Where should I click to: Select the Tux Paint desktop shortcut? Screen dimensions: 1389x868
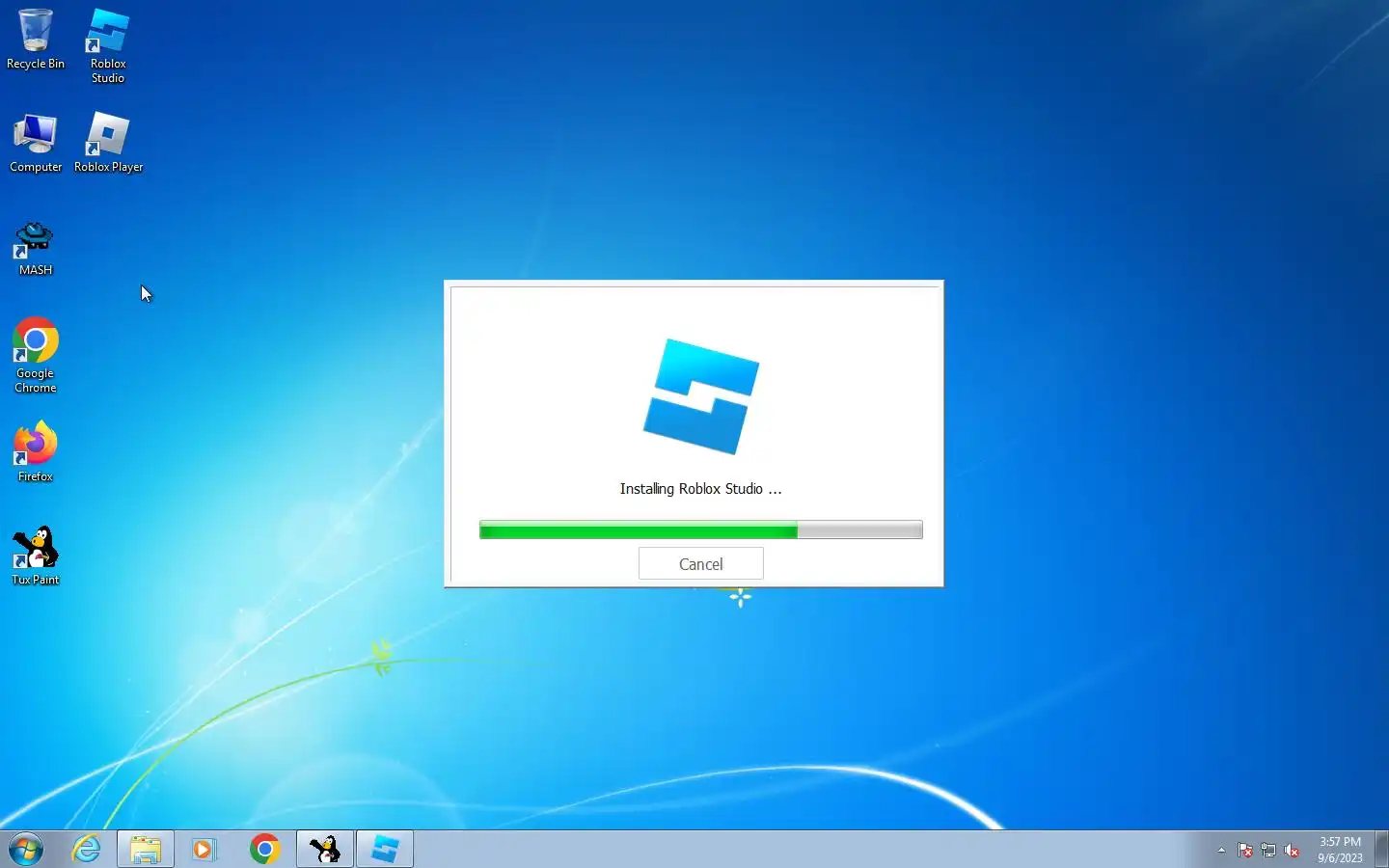point(36,556)
